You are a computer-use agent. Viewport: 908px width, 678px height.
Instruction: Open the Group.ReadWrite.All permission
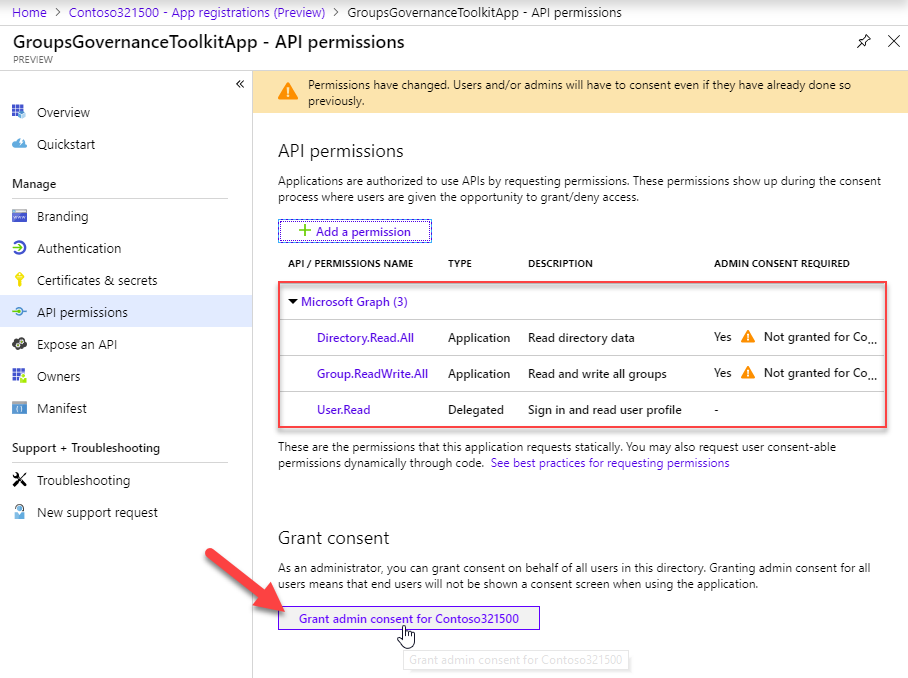point(372,373)
